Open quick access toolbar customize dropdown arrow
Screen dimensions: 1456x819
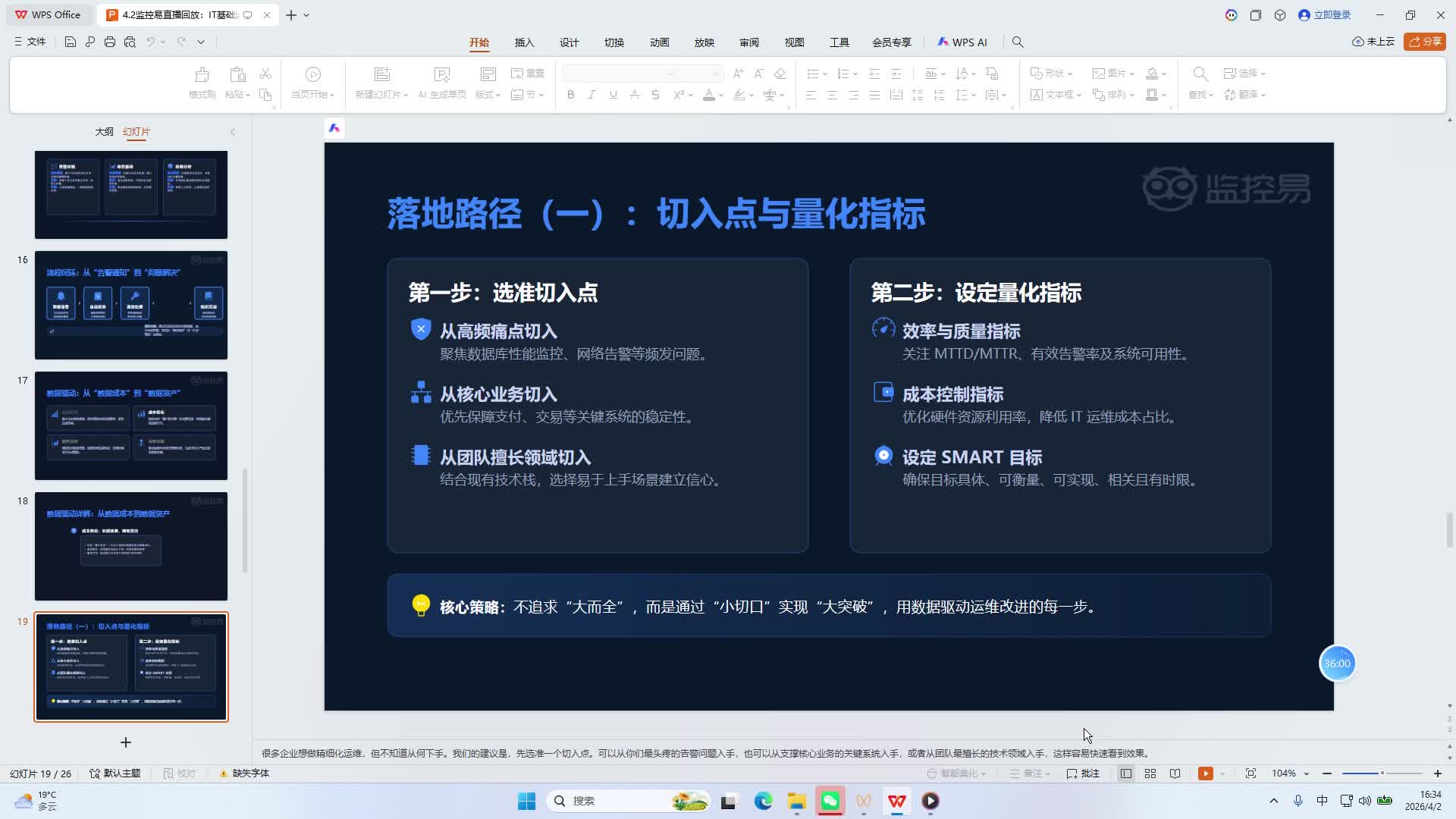(201, 42)
